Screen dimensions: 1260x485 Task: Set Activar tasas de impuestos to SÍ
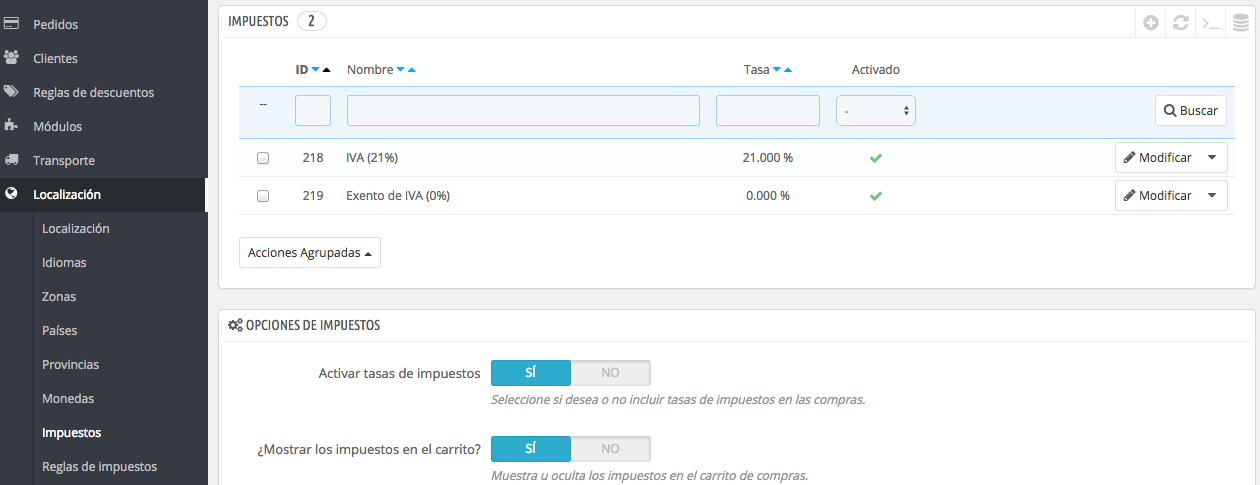click(x=531, y=373)
